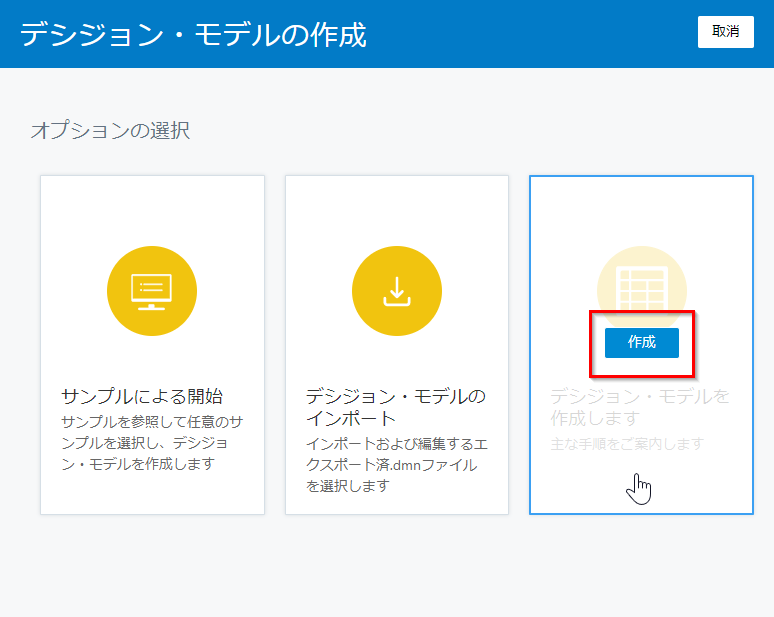Choose the import decision model card

point(397,345)
